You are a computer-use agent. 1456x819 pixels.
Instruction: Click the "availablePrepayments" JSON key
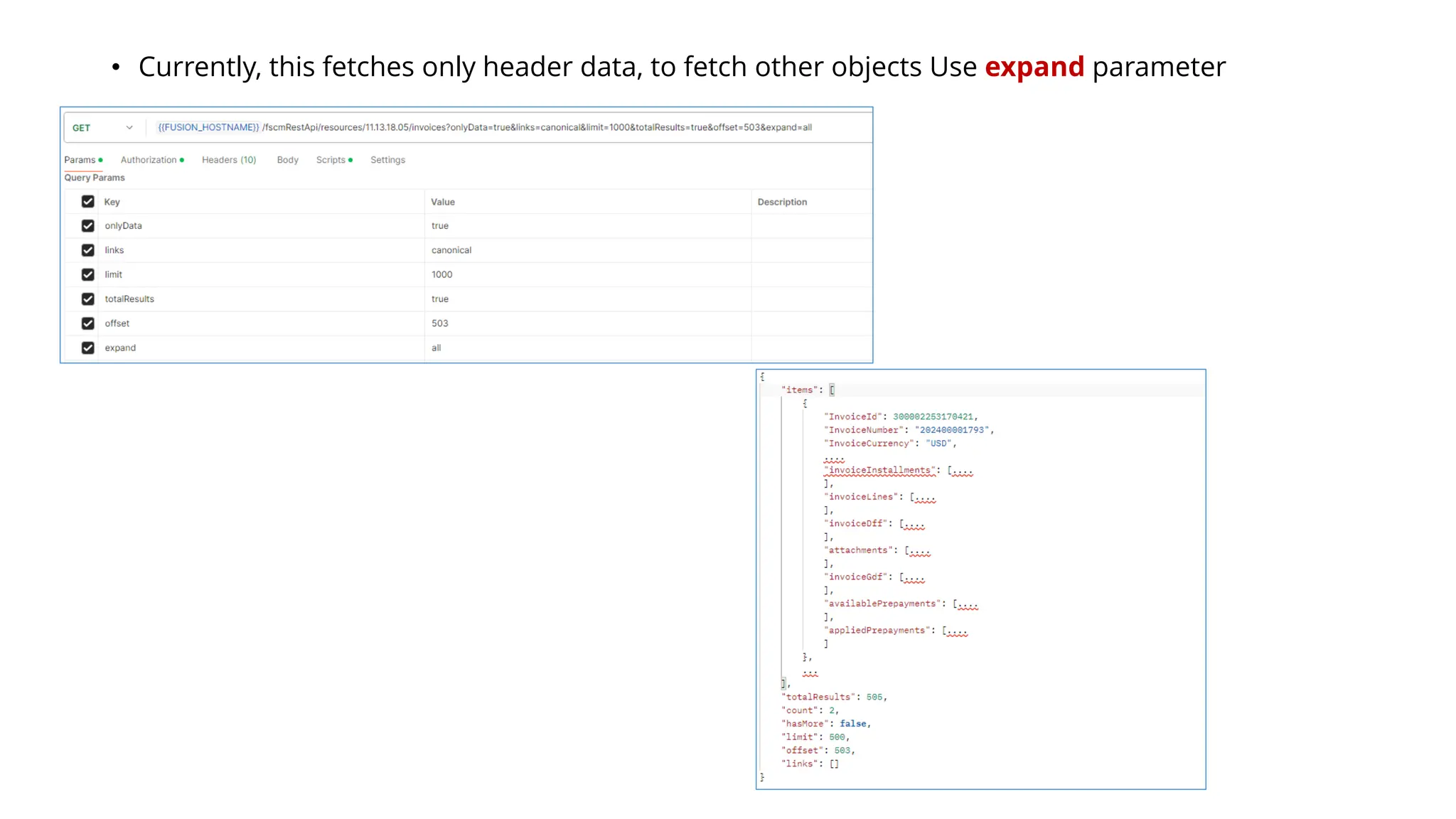coord(882,604)
